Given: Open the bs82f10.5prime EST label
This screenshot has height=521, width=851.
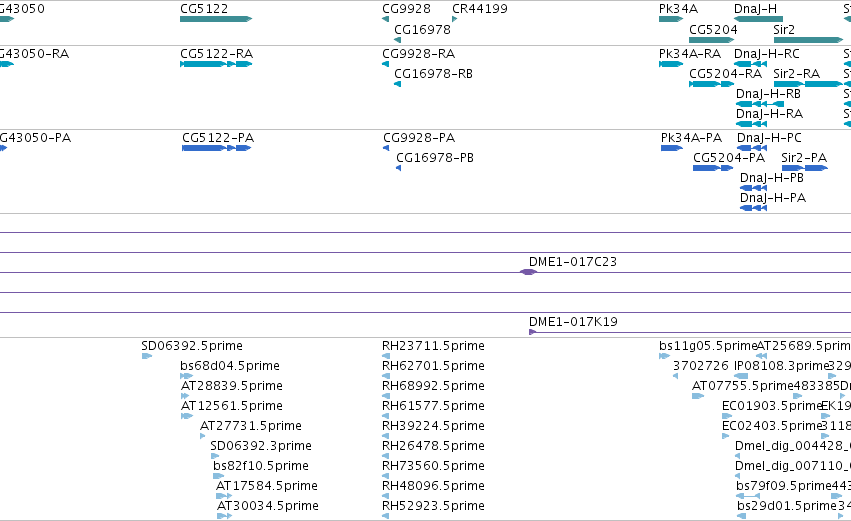Looking at the screenshot, I should tap(261, 466).
